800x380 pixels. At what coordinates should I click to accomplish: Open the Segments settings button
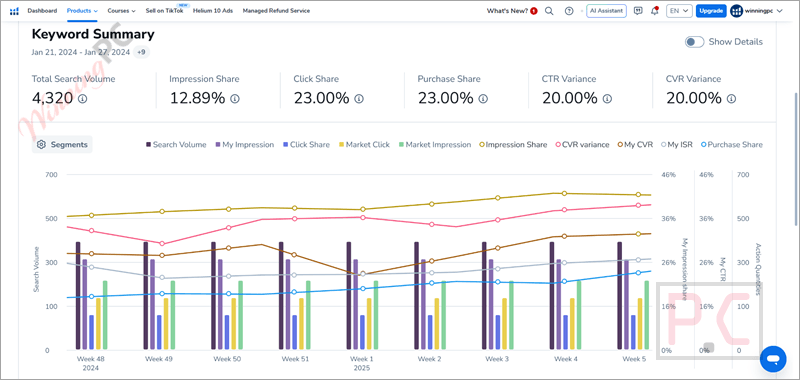pos(62,145)
